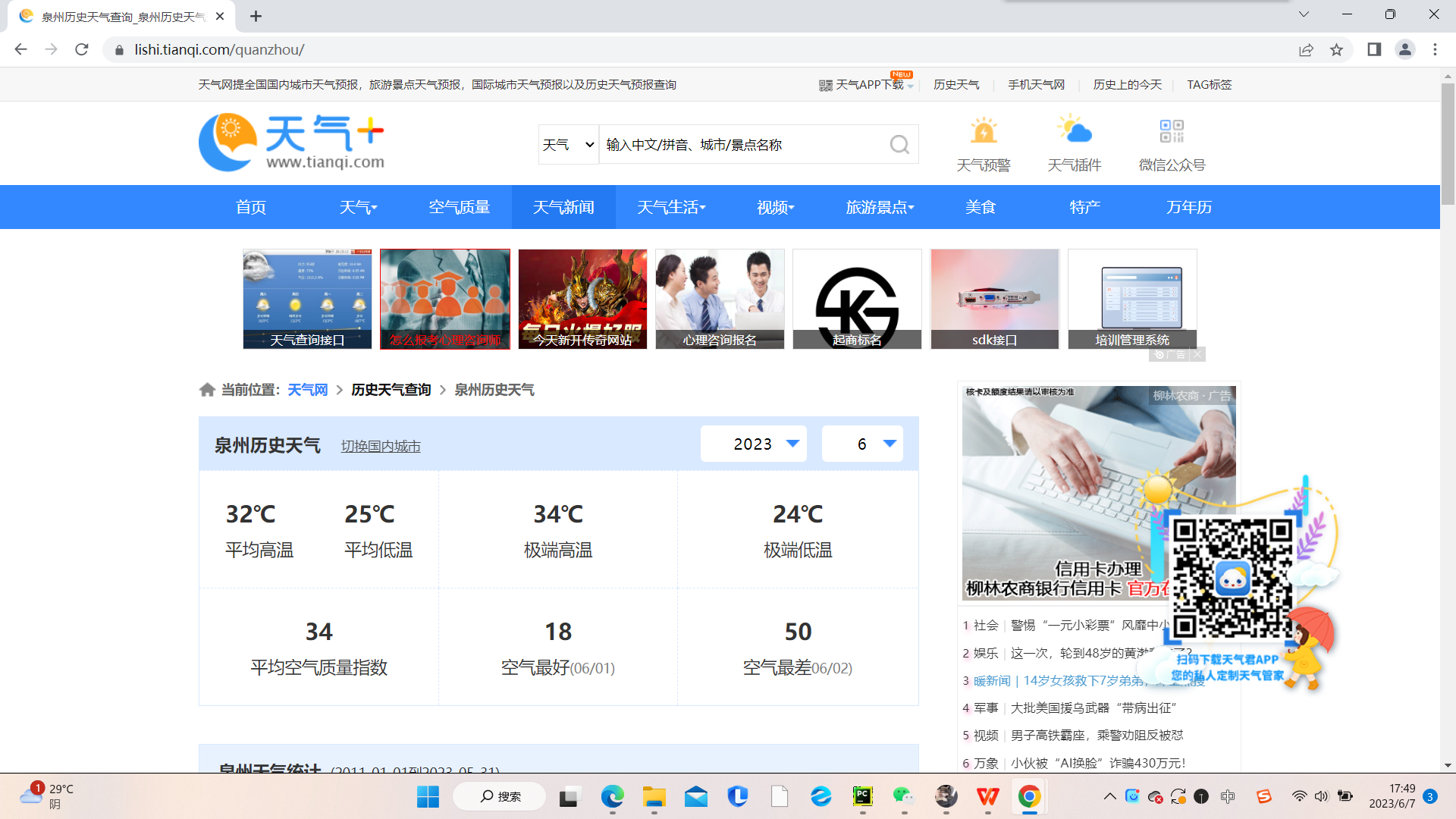Expand the 天气生活 dropdown menu
This screenshot has width=1456, height=819.
pos(670,206)
